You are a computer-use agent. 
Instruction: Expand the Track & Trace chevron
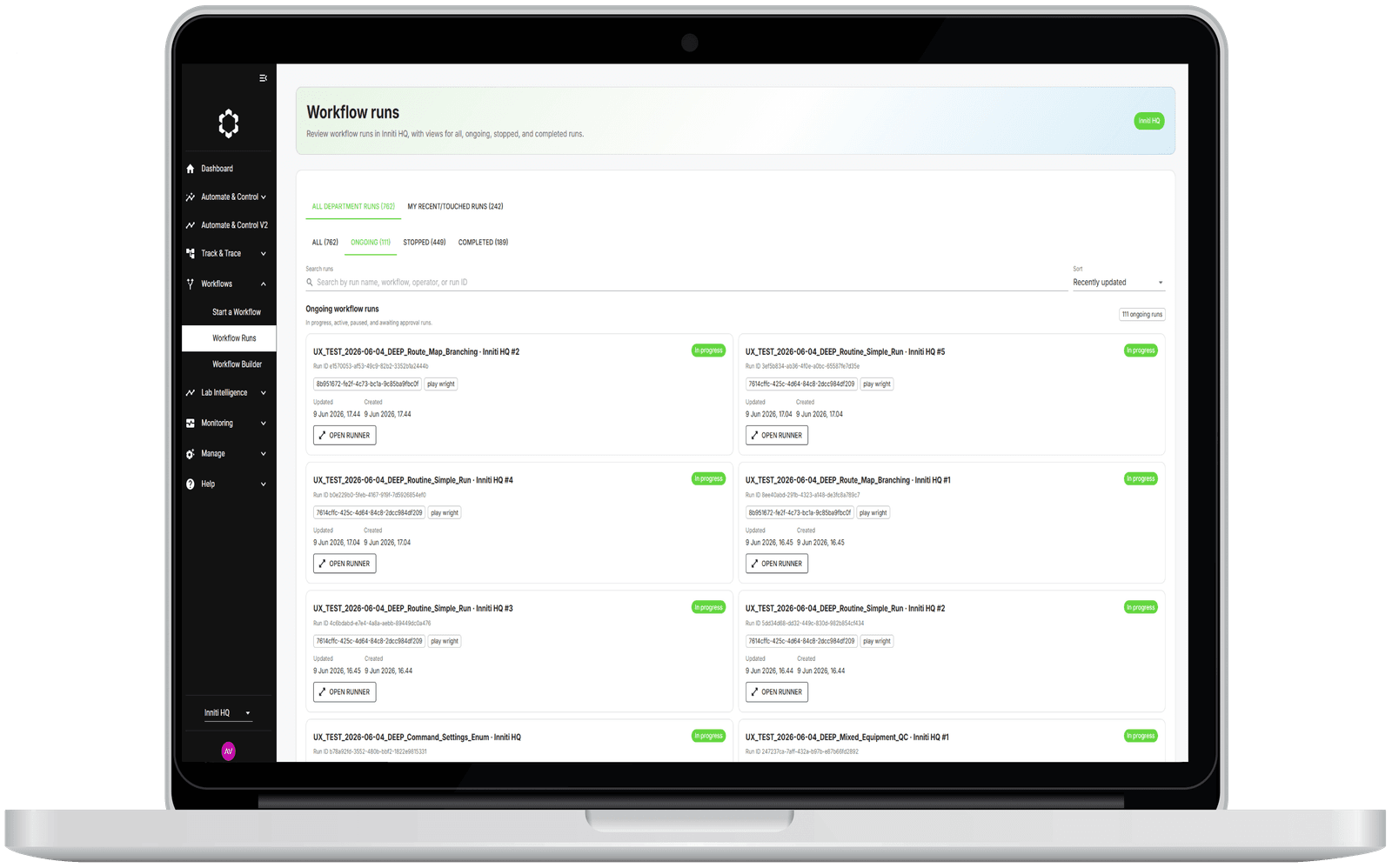tap(264, 254)
